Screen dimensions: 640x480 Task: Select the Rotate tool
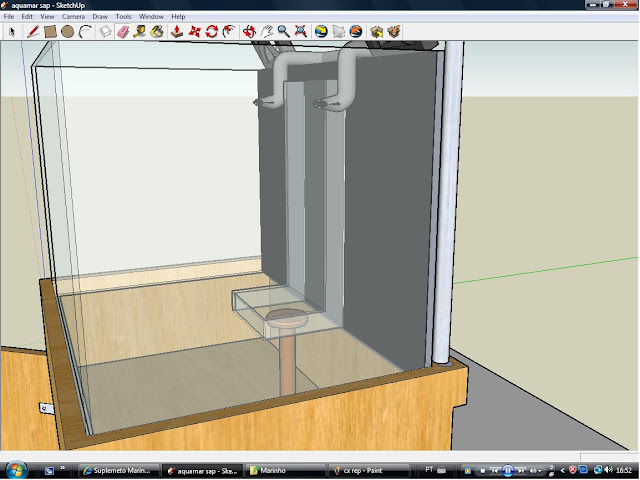[211, 31]
